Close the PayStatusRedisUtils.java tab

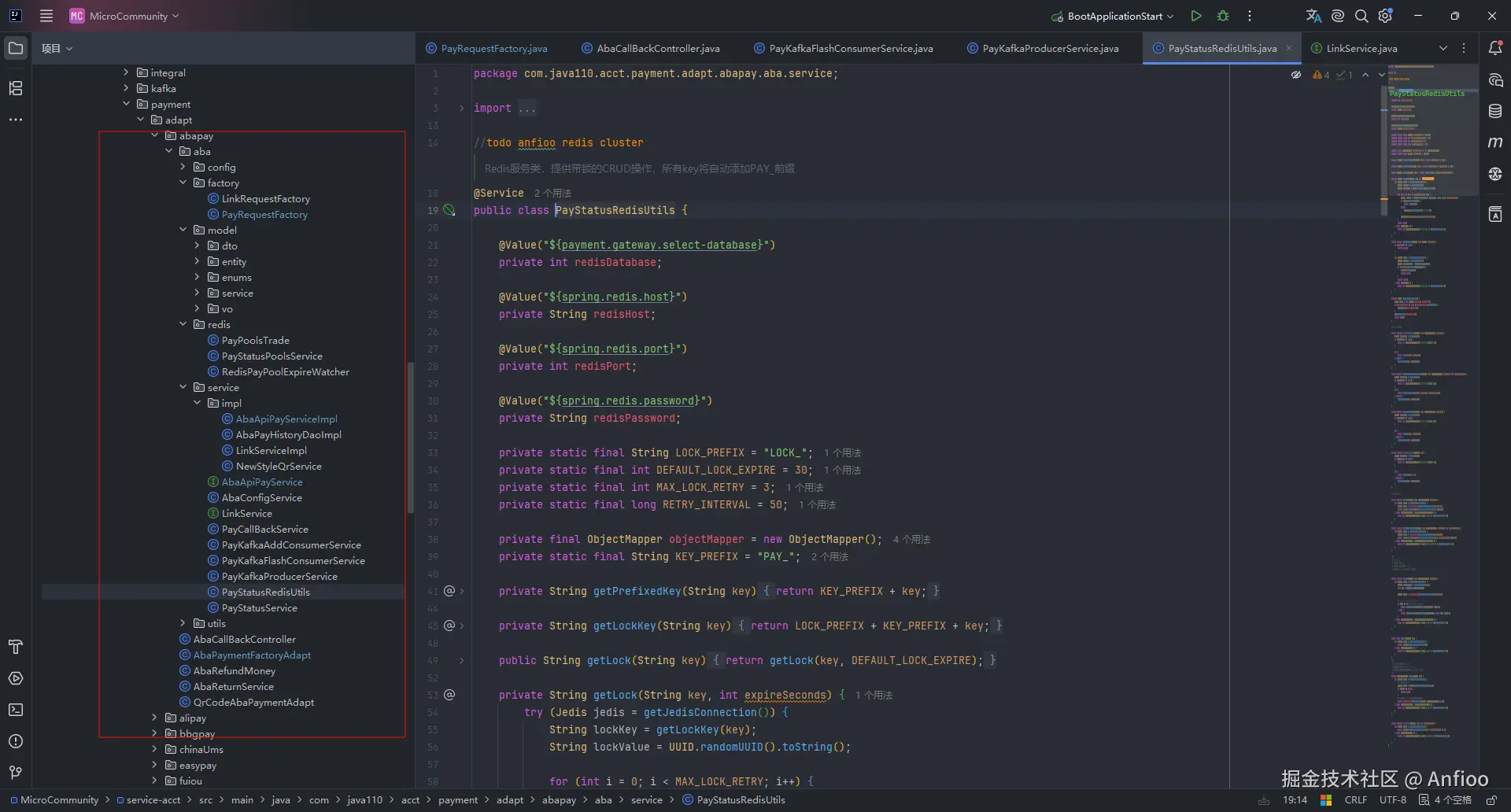point(1289,48)
